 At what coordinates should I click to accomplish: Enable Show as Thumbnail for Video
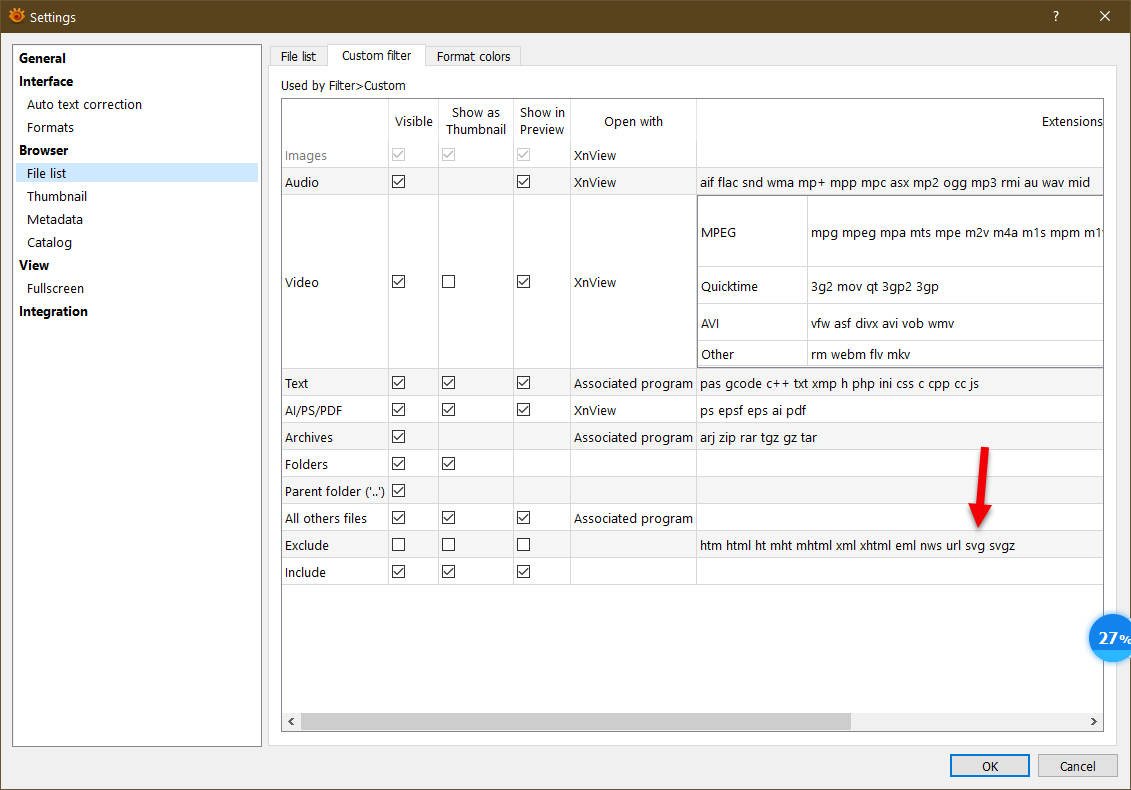(x=448, y=282)
